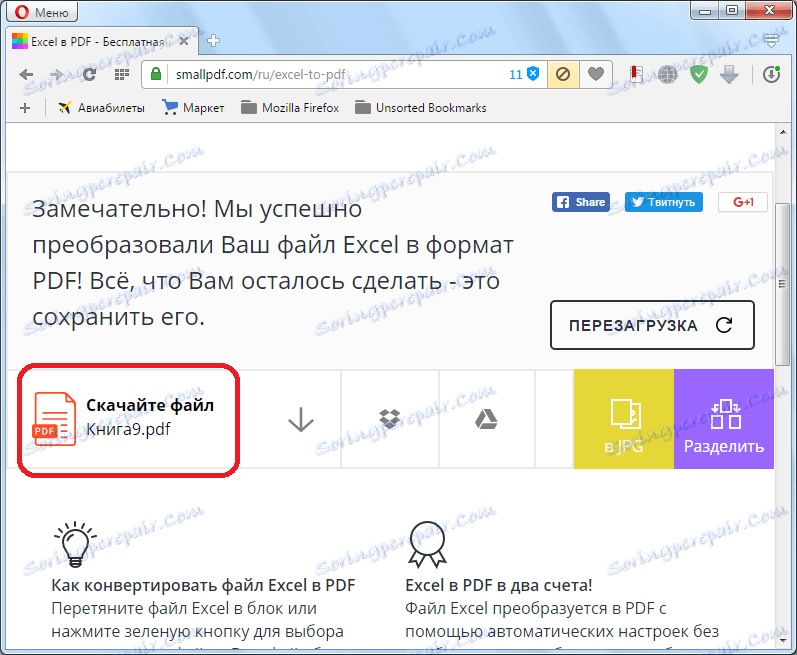Viewport: 797px width, 655px height.
Task: Focus the smallpdf.com address field
Action: 335,75
